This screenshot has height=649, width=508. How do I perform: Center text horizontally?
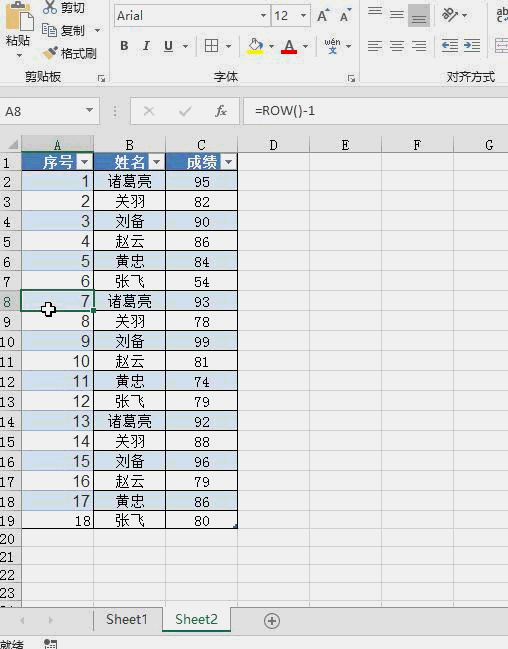tap(397, 46)
